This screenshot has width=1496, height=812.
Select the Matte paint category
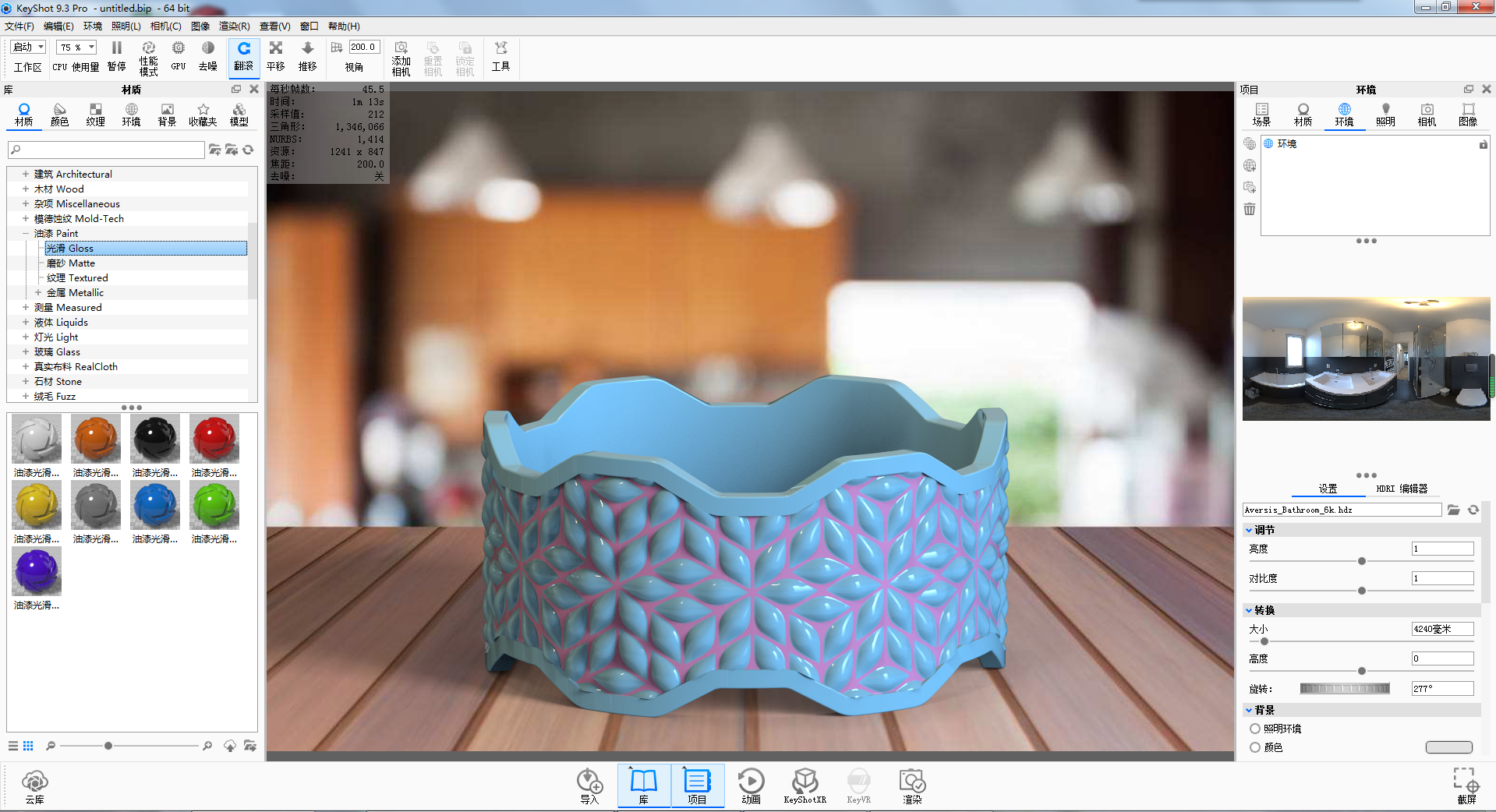click(x=71, y=263)
